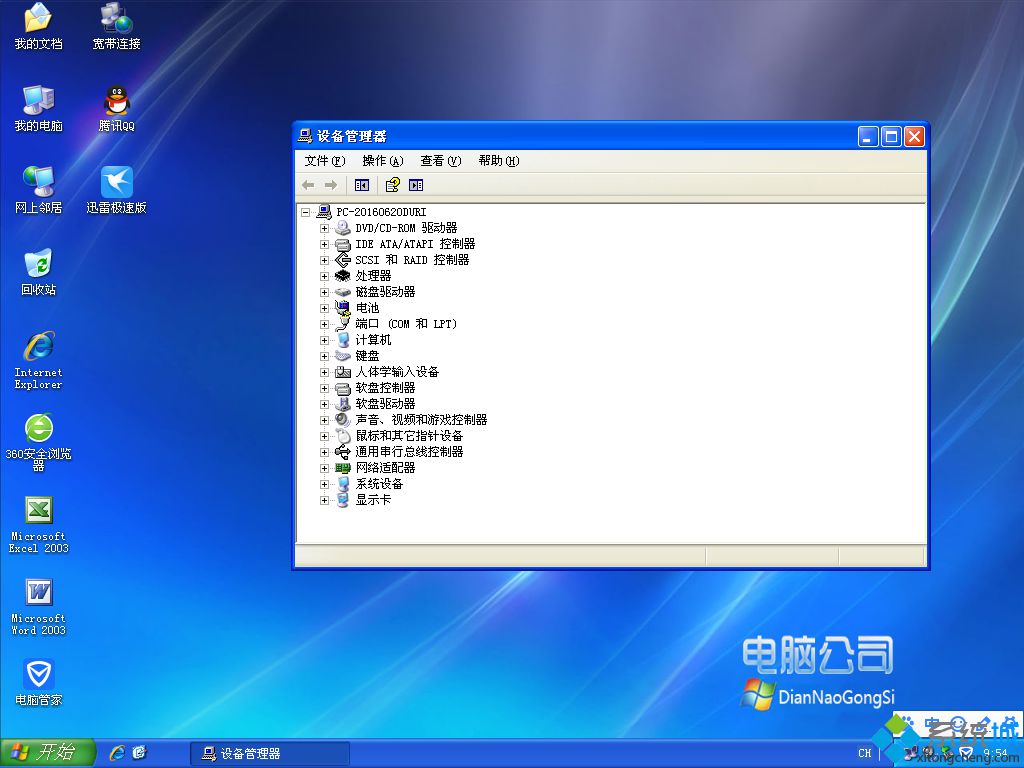Image resolution: width=1024 pixels, height=768 pixels.
Task: Expand the 计算机 node
Action: (324, 340)
